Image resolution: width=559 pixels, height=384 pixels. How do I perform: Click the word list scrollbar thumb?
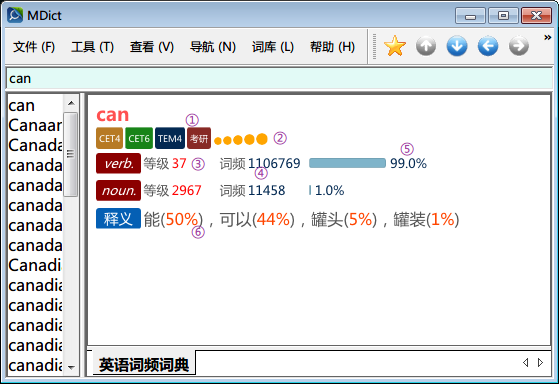click(x=71, y=154)
